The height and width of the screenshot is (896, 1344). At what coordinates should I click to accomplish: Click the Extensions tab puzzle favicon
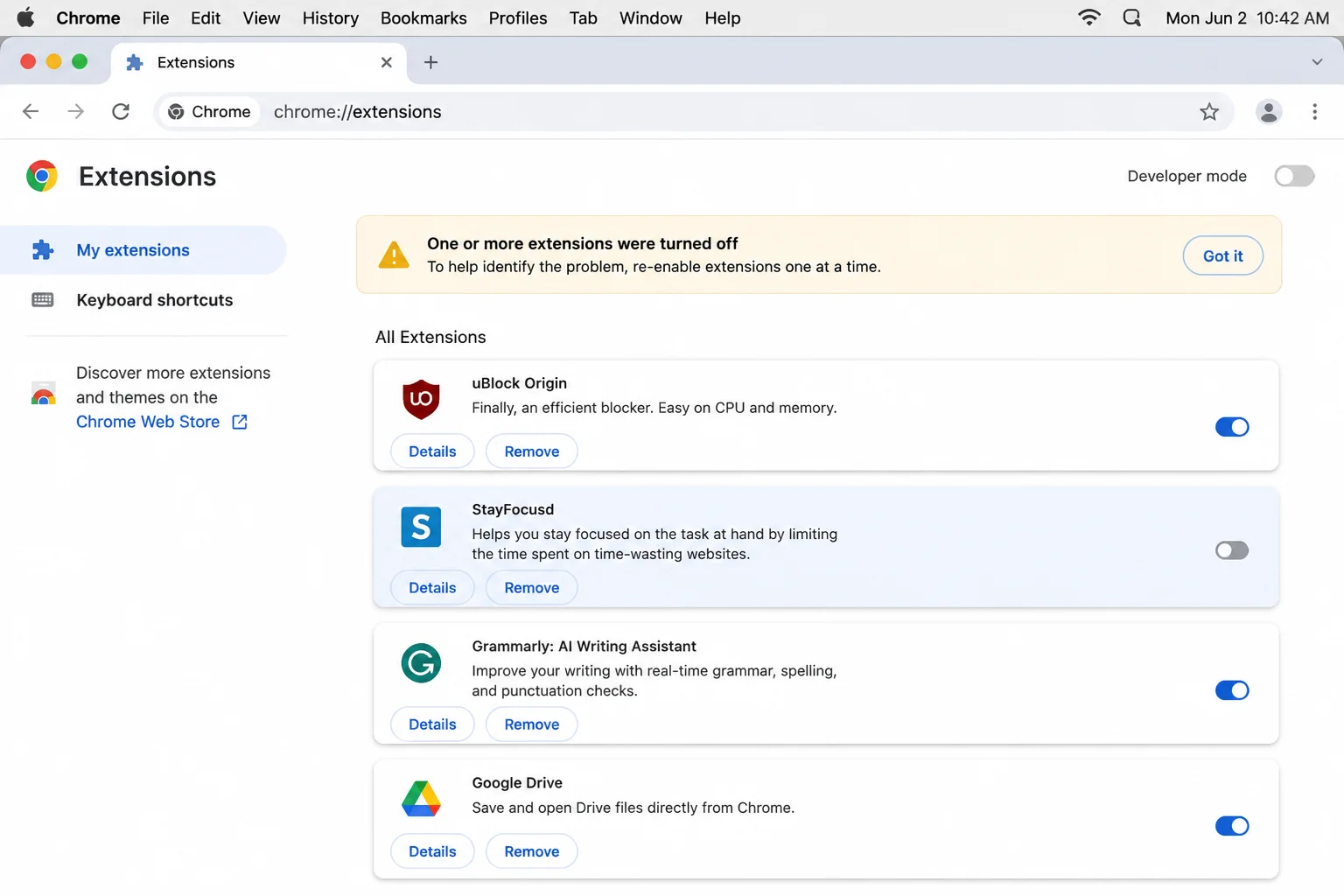tap(135, 62)
